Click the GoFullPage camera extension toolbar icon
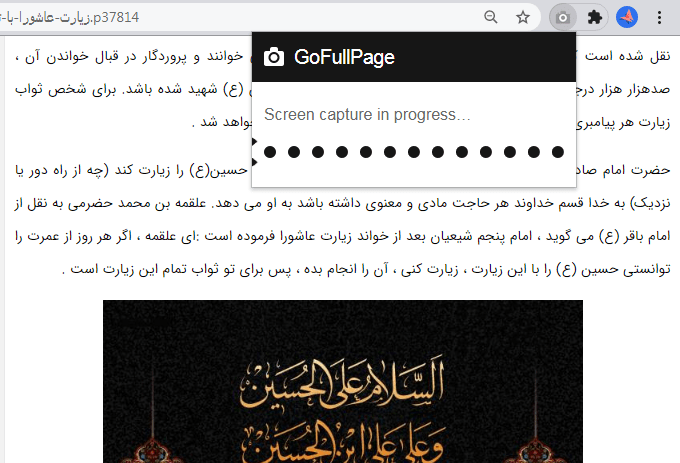Viewport: 680px width, 463px height. (x=563, y=17)
